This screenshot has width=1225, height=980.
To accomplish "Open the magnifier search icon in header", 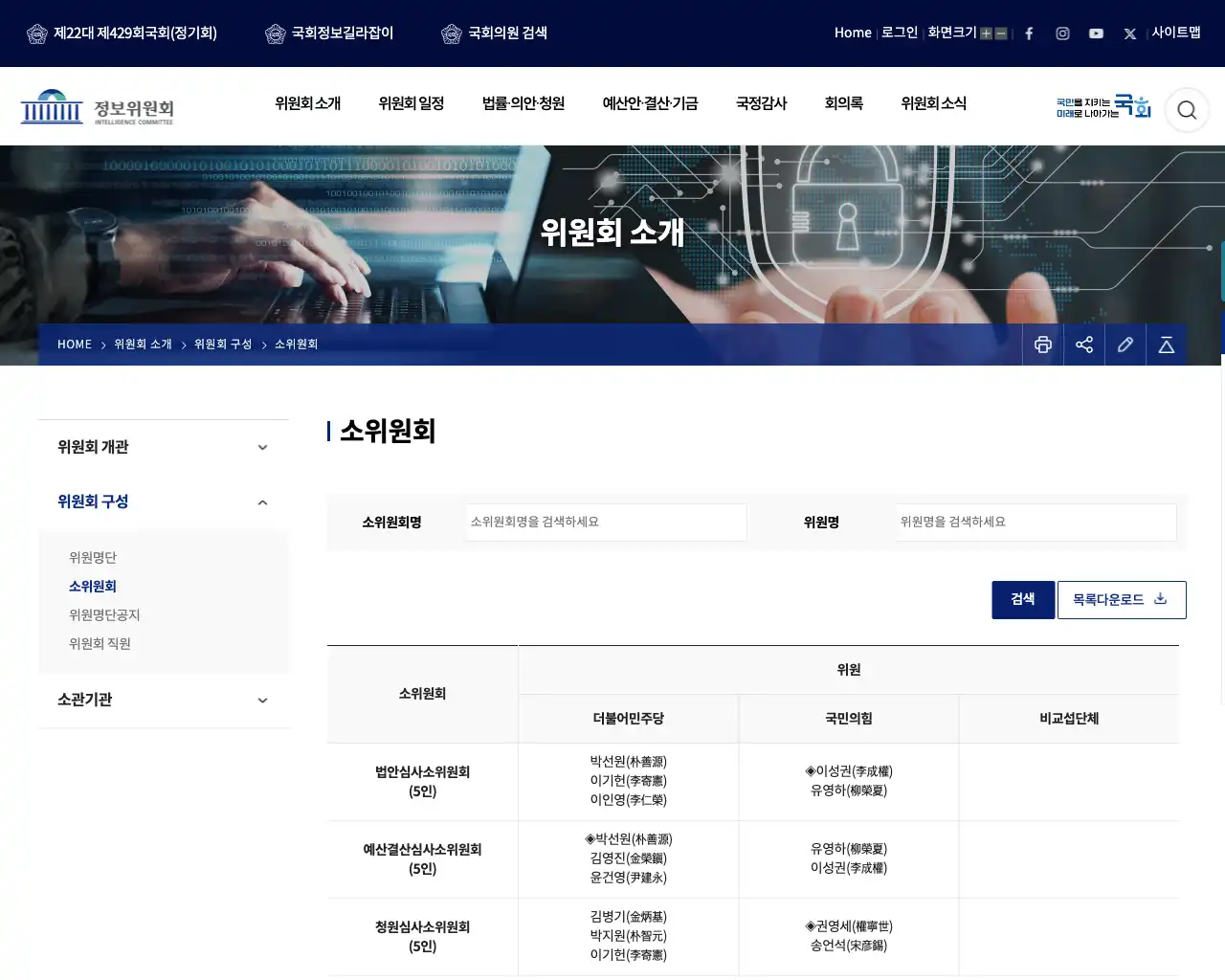I will click(1187, 110).
